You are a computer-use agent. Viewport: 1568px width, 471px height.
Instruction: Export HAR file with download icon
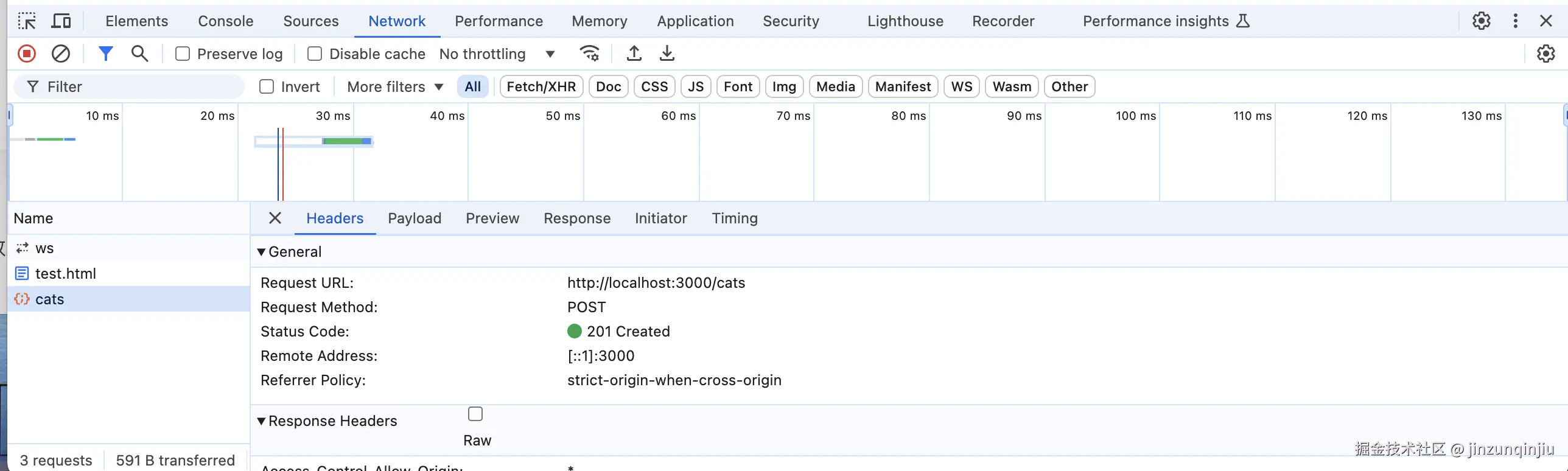tap(667, 54)
